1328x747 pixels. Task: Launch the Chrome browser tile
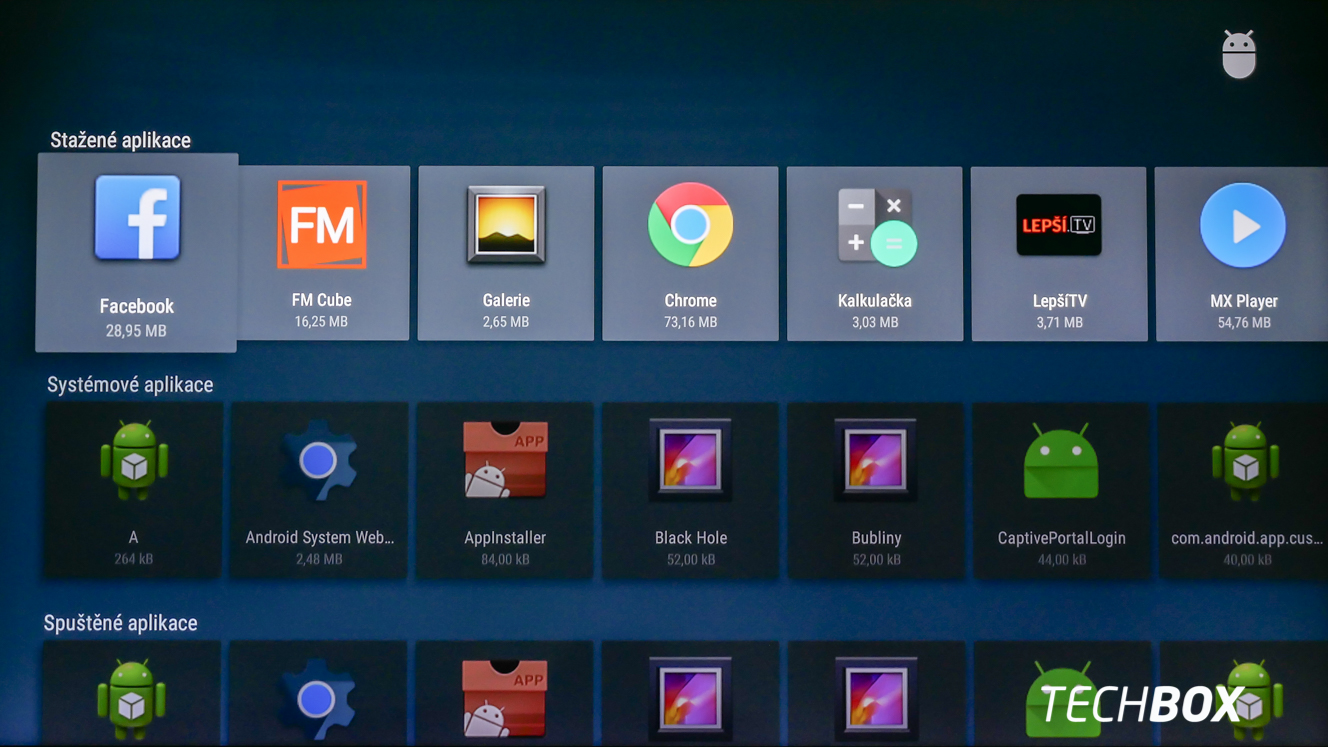click(x=690, y=254)
